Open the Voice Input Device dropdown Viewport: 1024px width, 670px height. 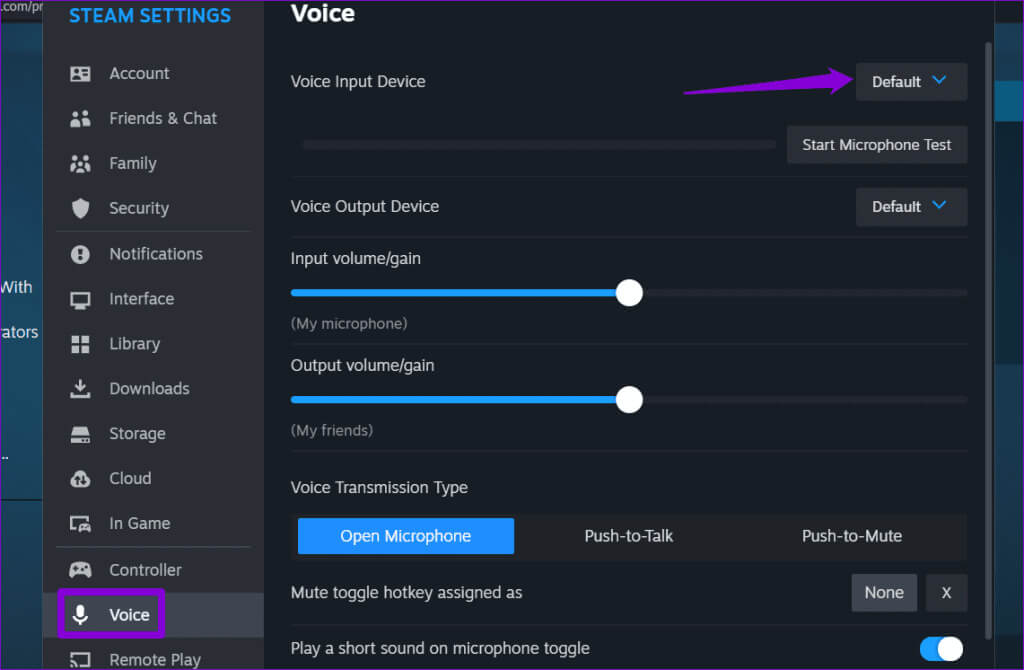pyautogui.click(x=911, y=82)
